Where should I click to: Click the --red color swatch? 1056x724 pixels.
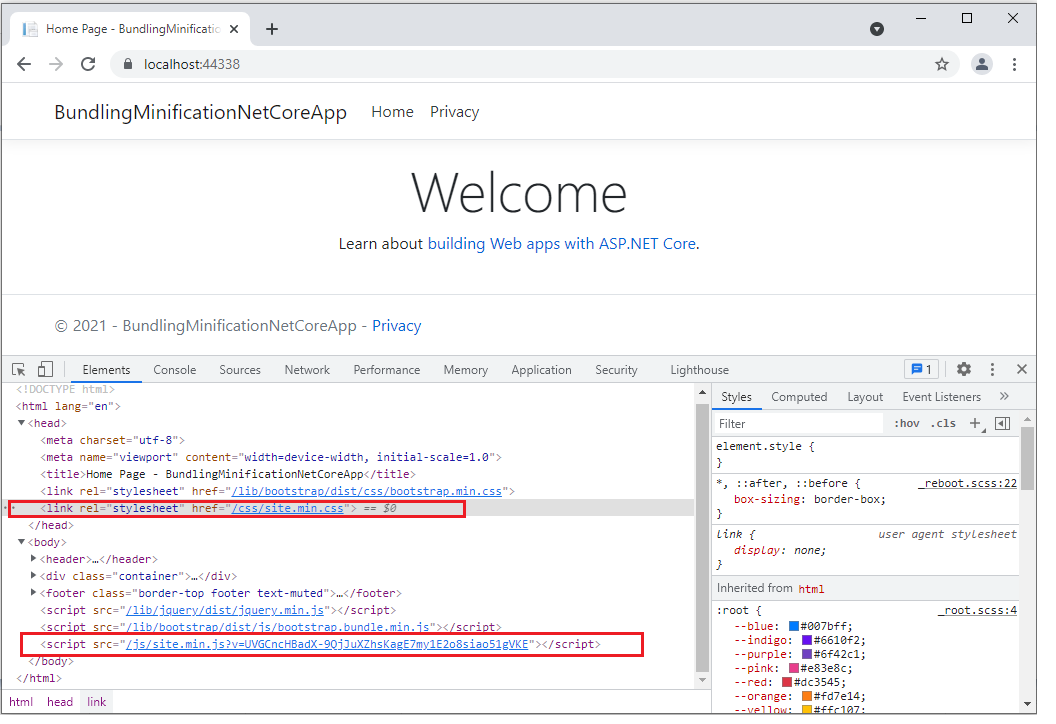click(787, 682)
